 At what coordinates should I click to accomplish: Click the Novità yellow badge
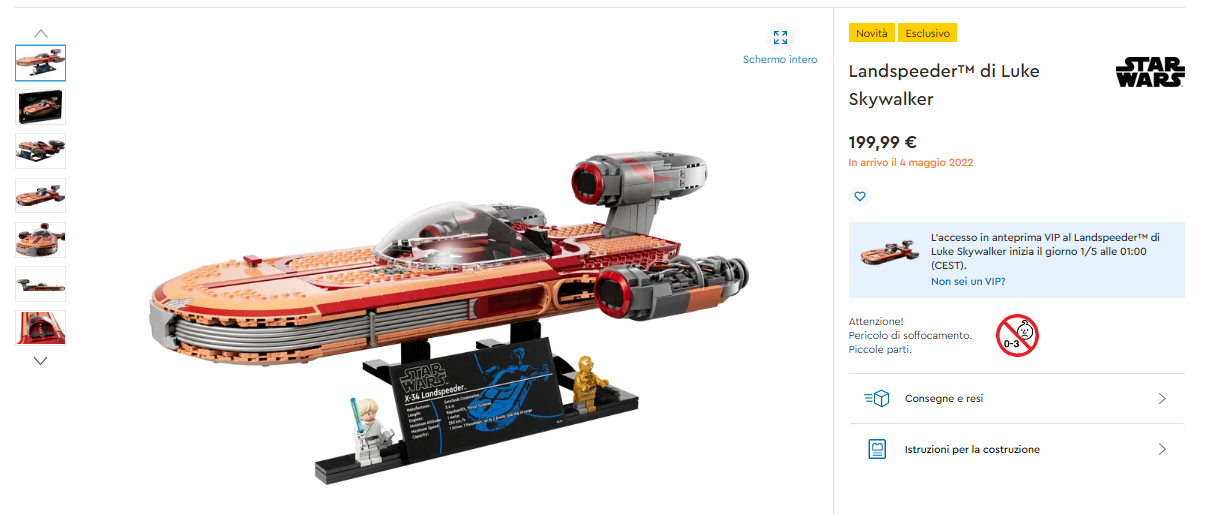click(x=871, y=33)
